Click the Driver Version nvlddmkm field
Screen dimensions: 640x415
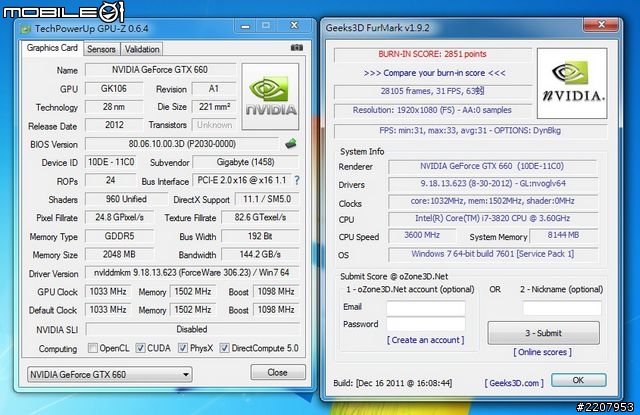click(192, 273)
